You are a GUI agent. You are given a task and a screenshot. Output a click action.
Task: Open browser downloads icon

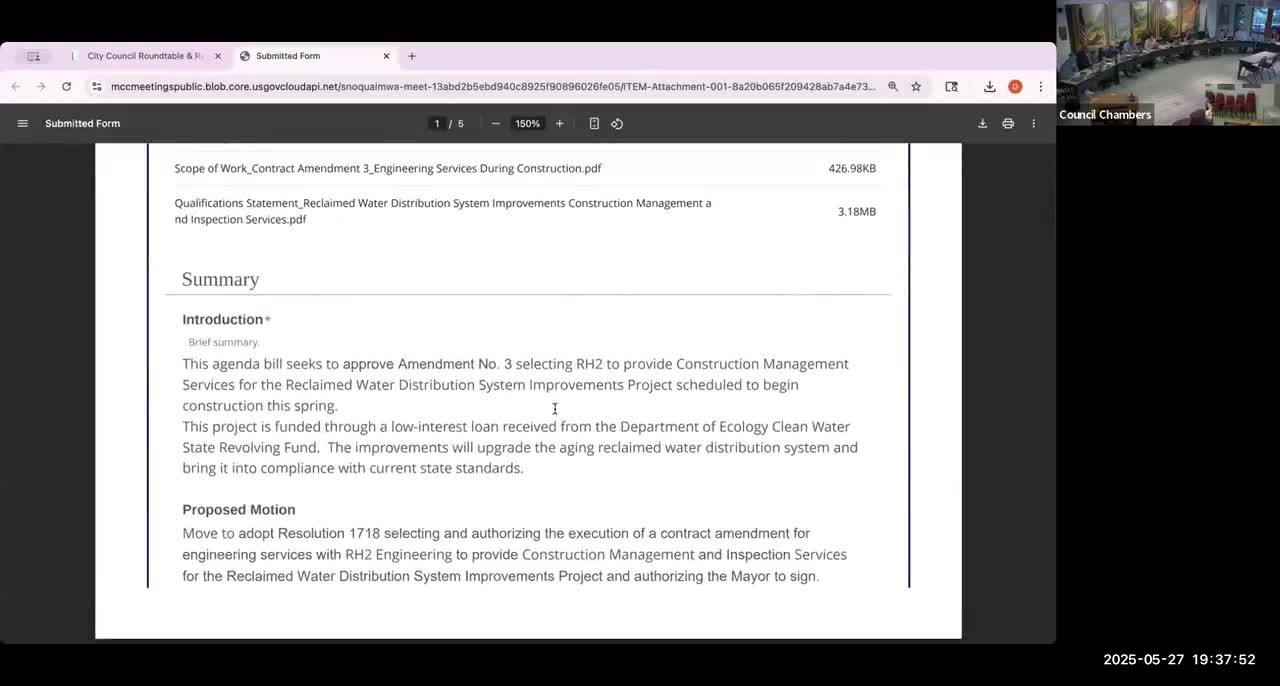click(x=989, y=87)
